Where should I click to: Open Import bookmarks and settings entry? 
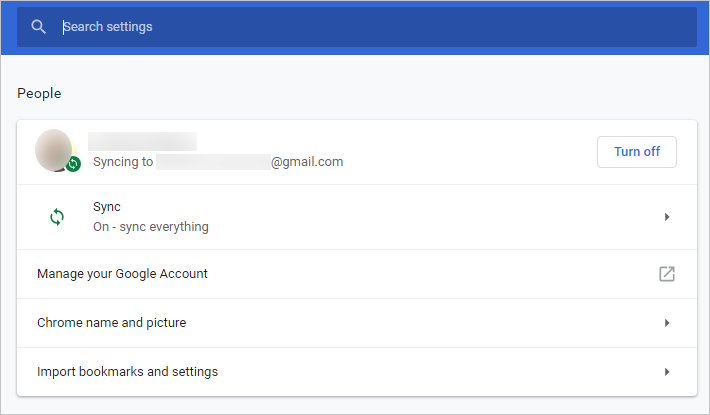[127, 372]
